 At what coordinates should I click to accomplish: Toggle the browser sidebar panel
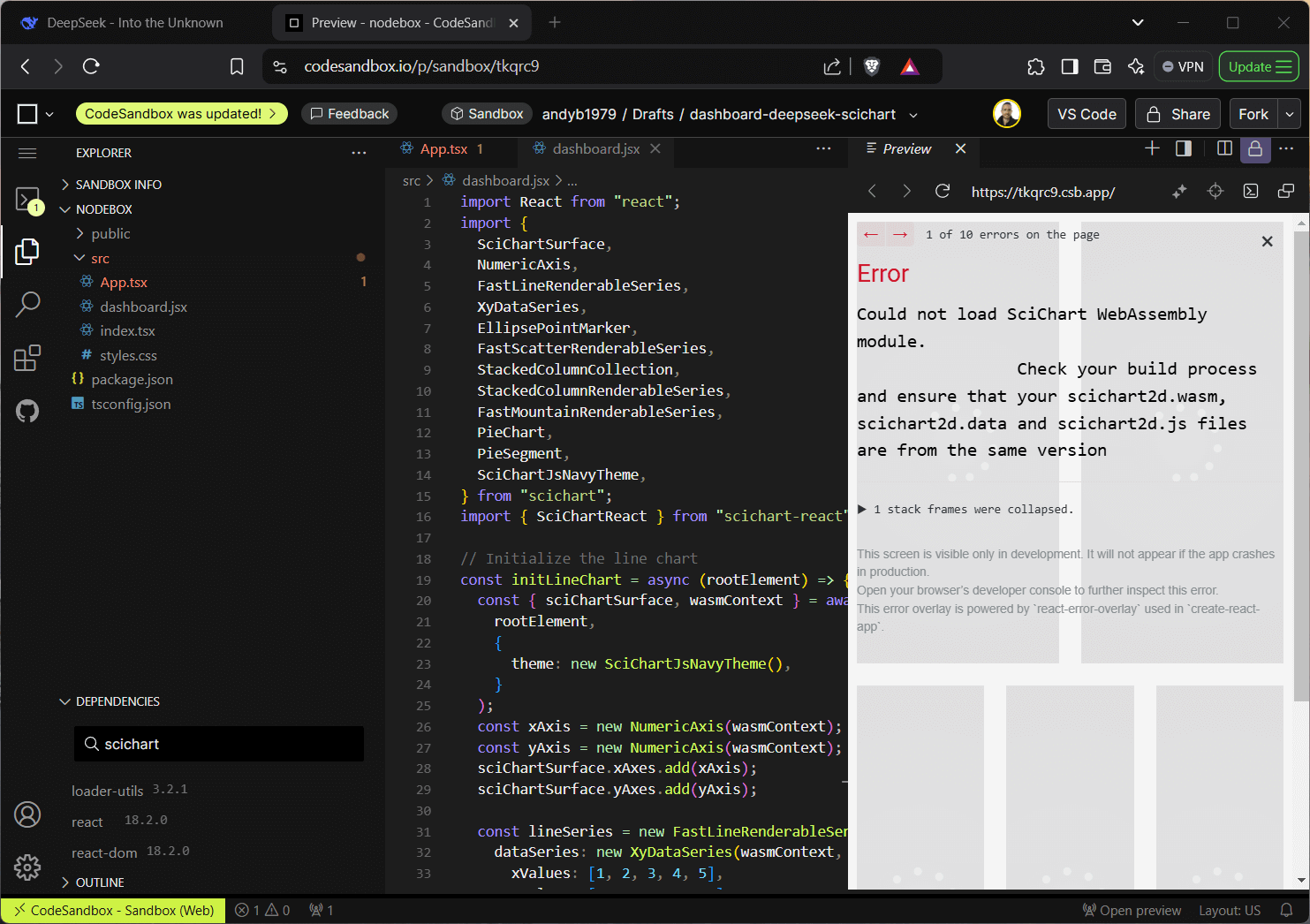point(1070,66)
